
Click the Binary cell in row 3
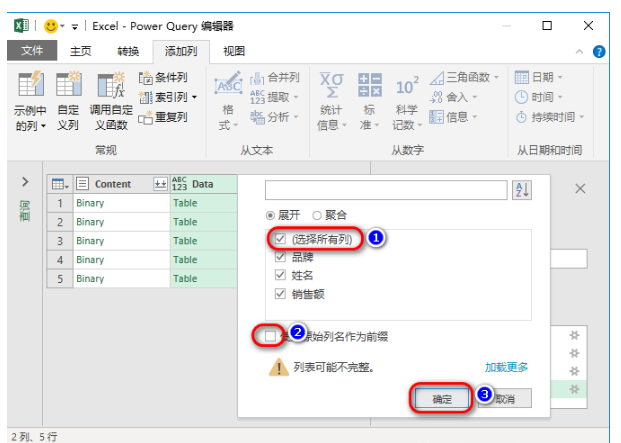click(121, 241)
